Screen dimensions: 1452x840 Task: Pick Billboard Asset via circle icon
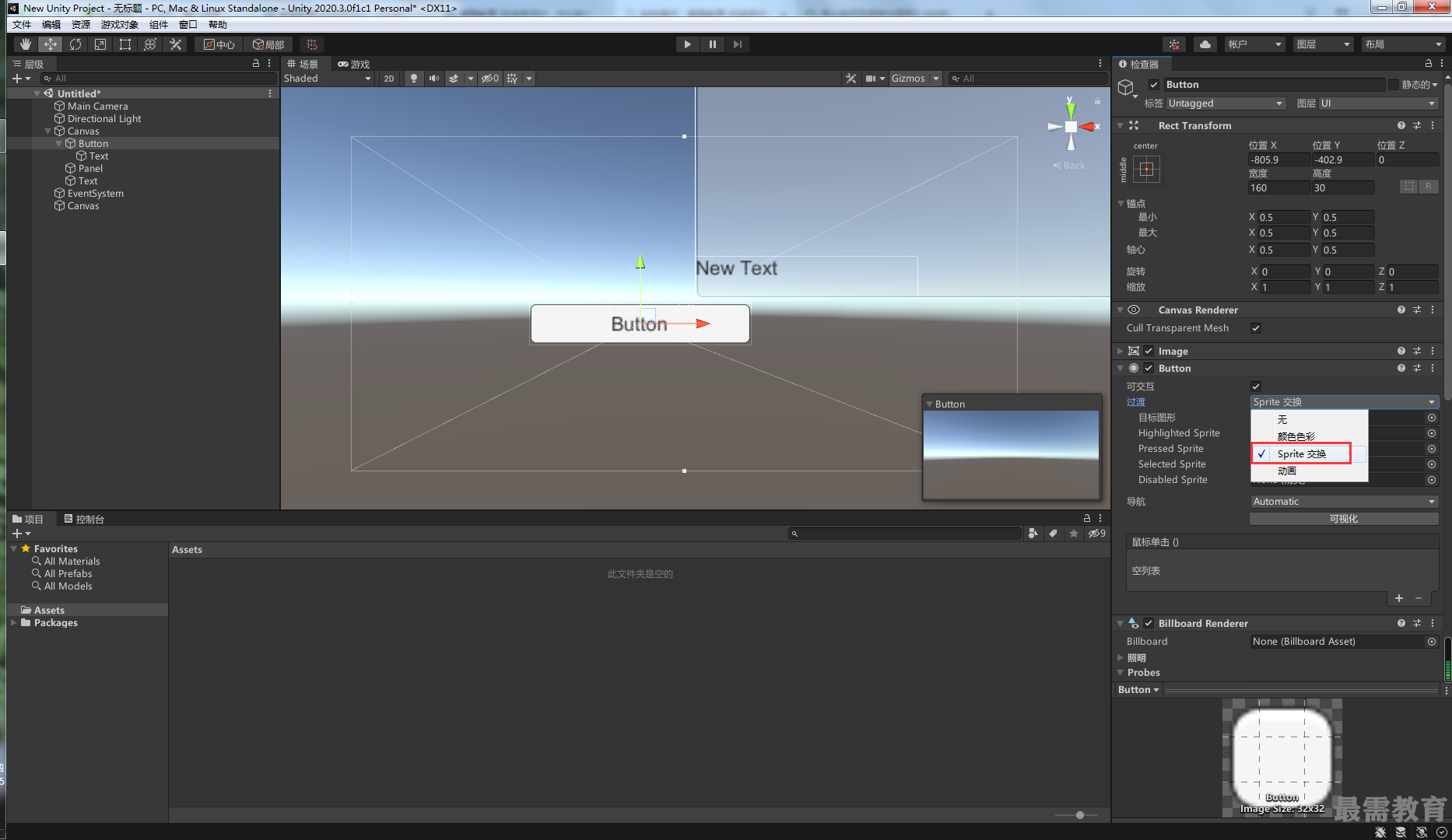tap(1432, 642)
